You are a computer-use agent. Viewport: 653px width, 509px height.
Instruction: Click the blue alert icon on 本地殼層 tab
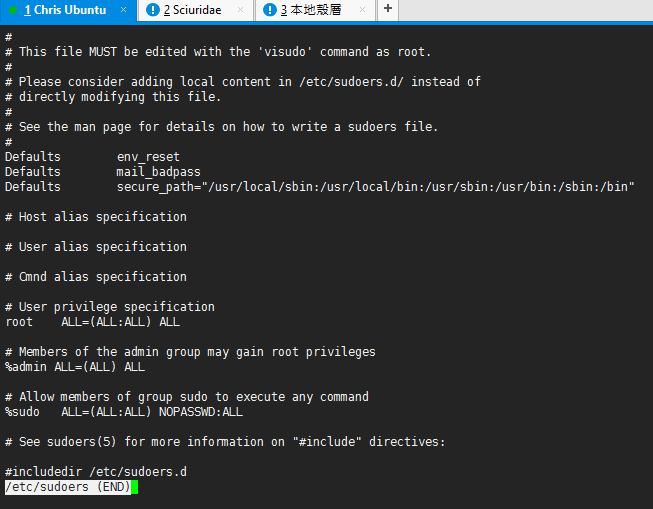[270, 10]
